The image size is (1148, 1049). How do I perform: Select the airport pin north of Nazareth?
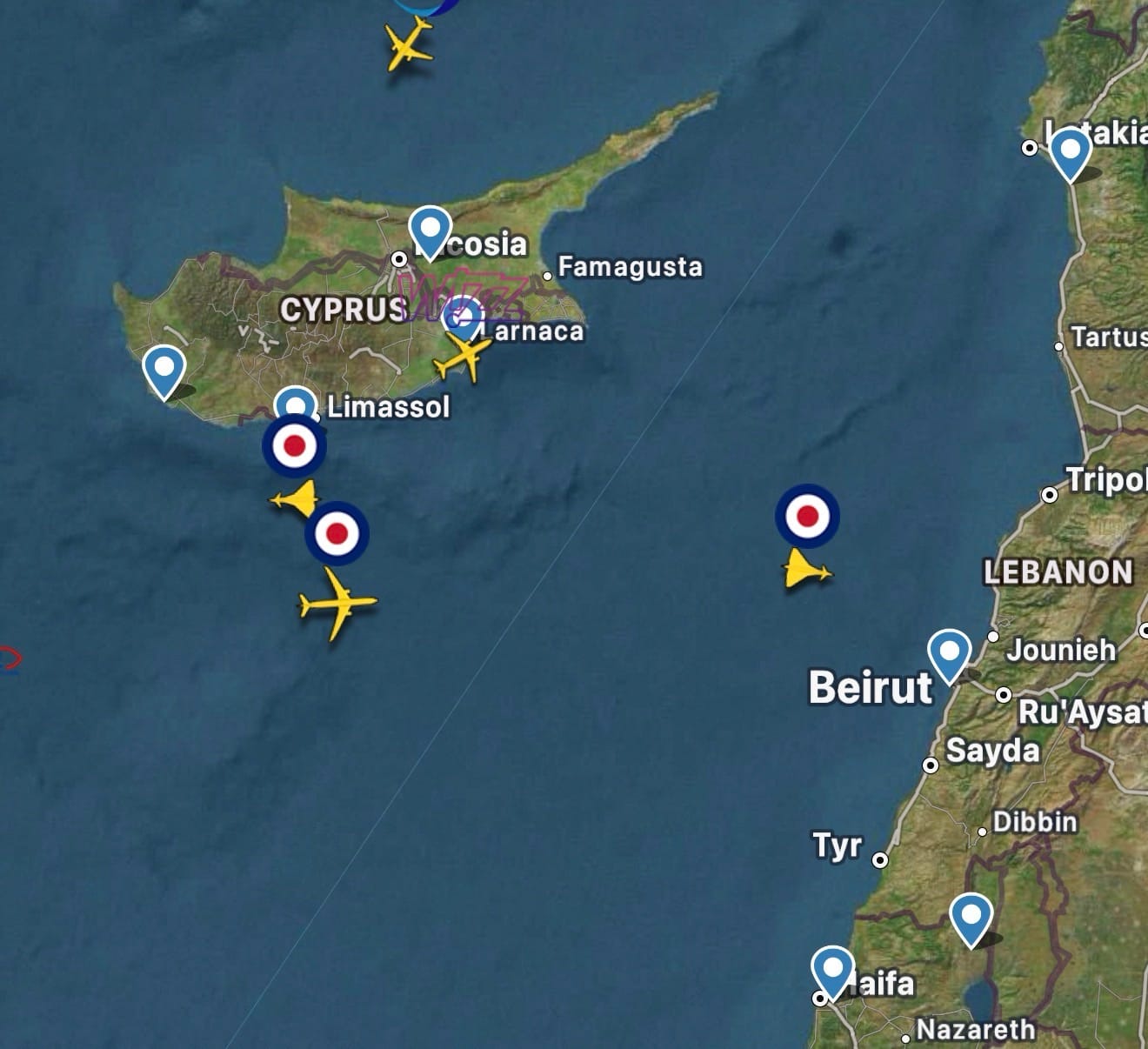click(x=971, y=919)
